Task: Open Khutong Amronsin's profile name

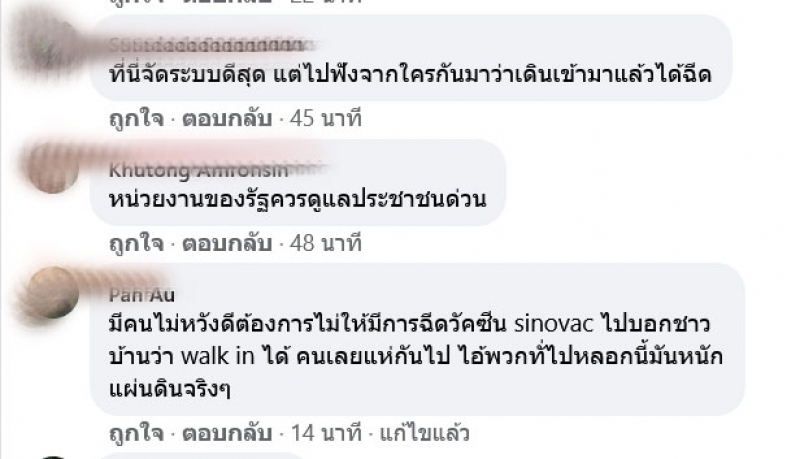Action: coord(199,170)
